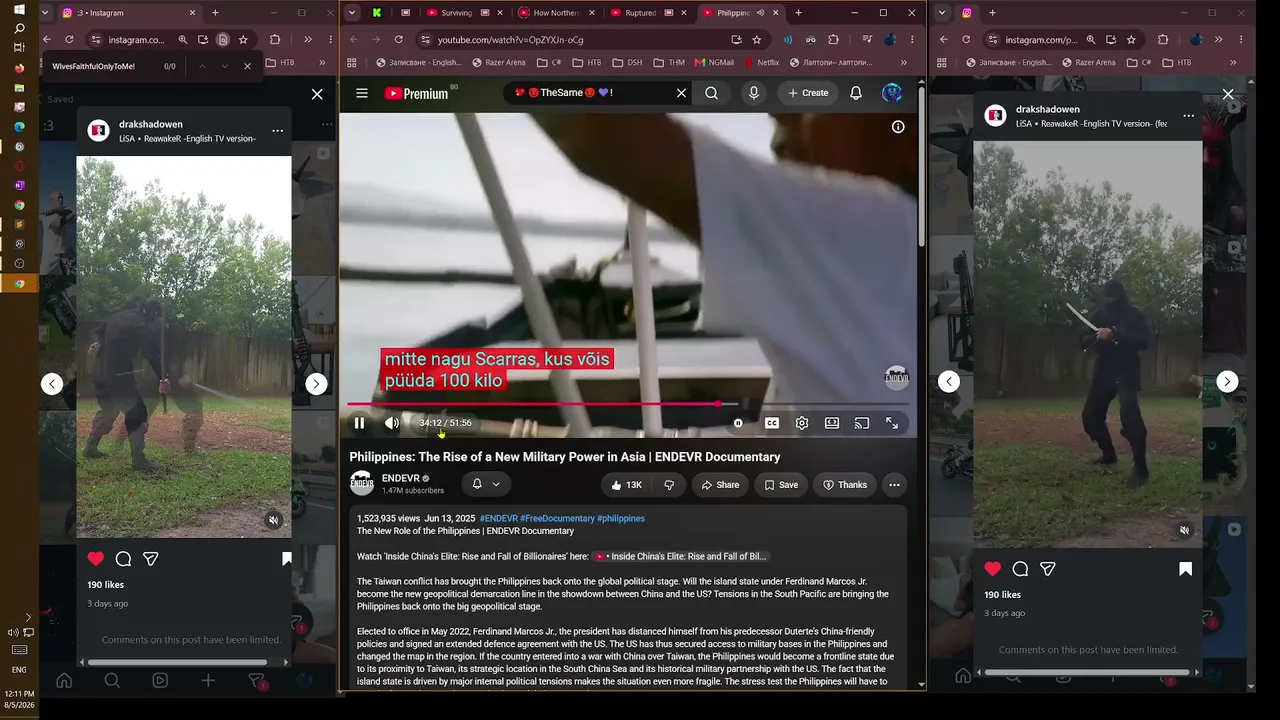
Task: Go to the YouTube Premium home logo
Action: tap(417, 93)
